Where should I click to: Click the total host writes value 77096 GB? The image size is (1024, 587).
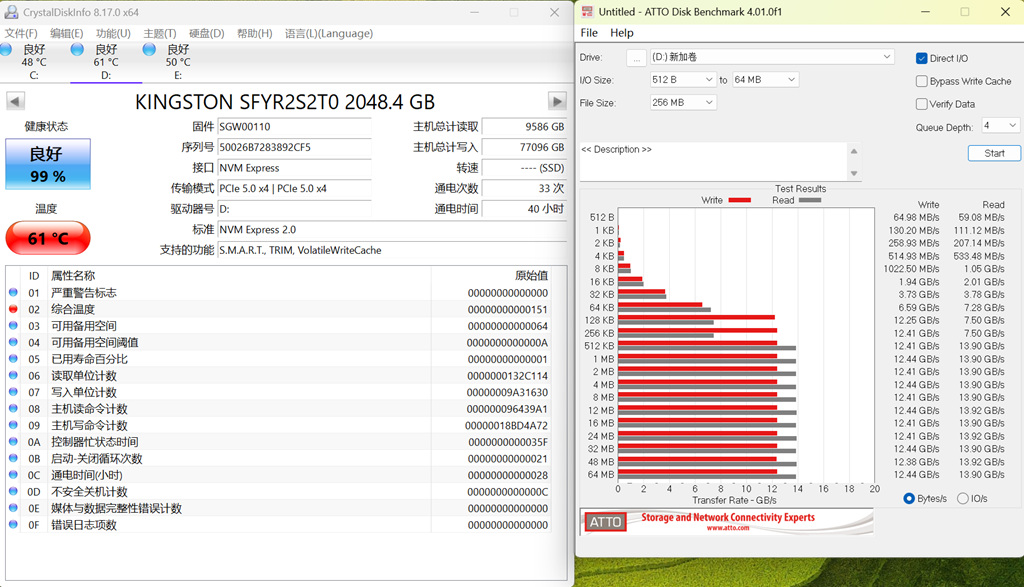[524, 148]
